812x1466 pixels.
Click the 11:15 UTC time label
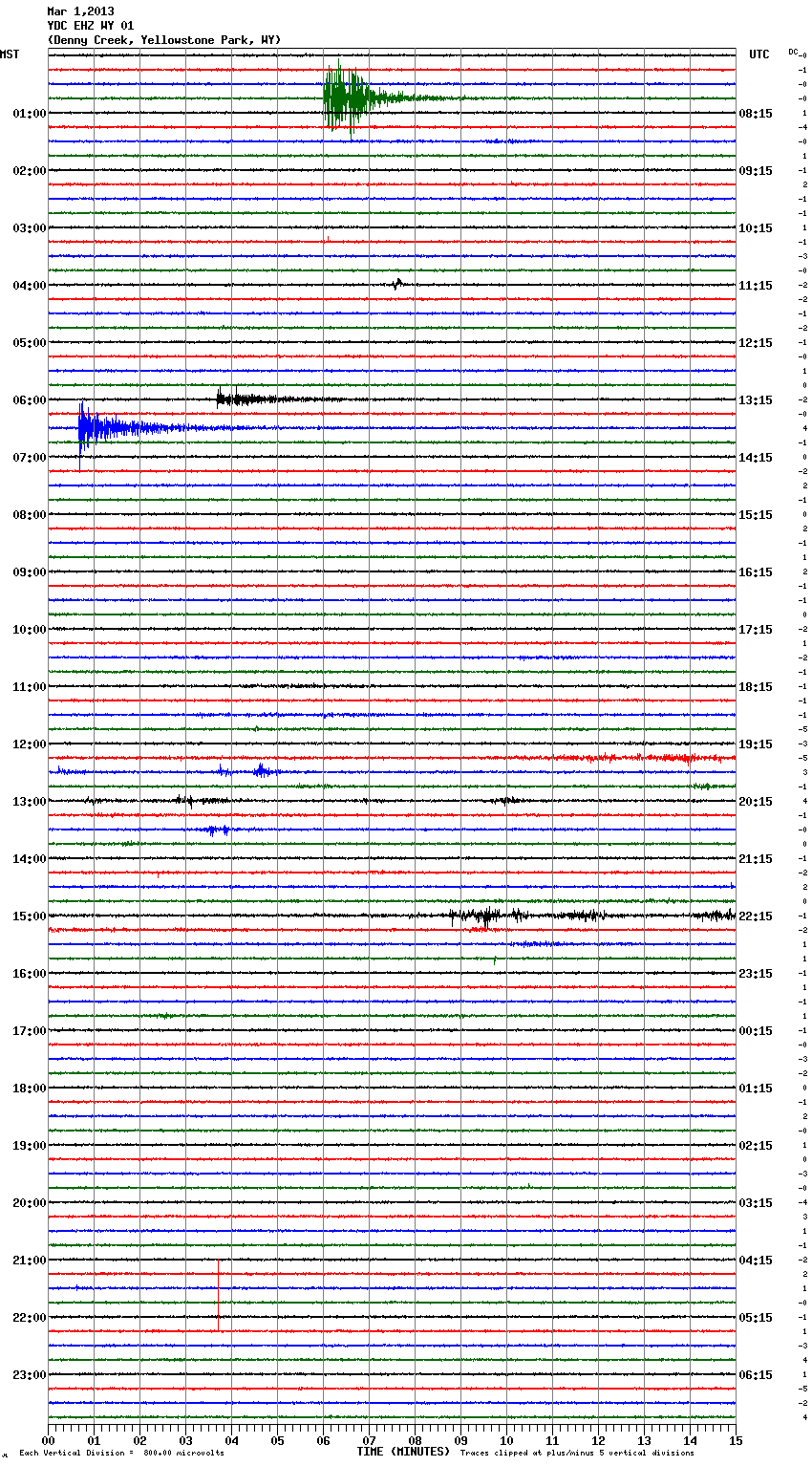(x=756, y=286)
